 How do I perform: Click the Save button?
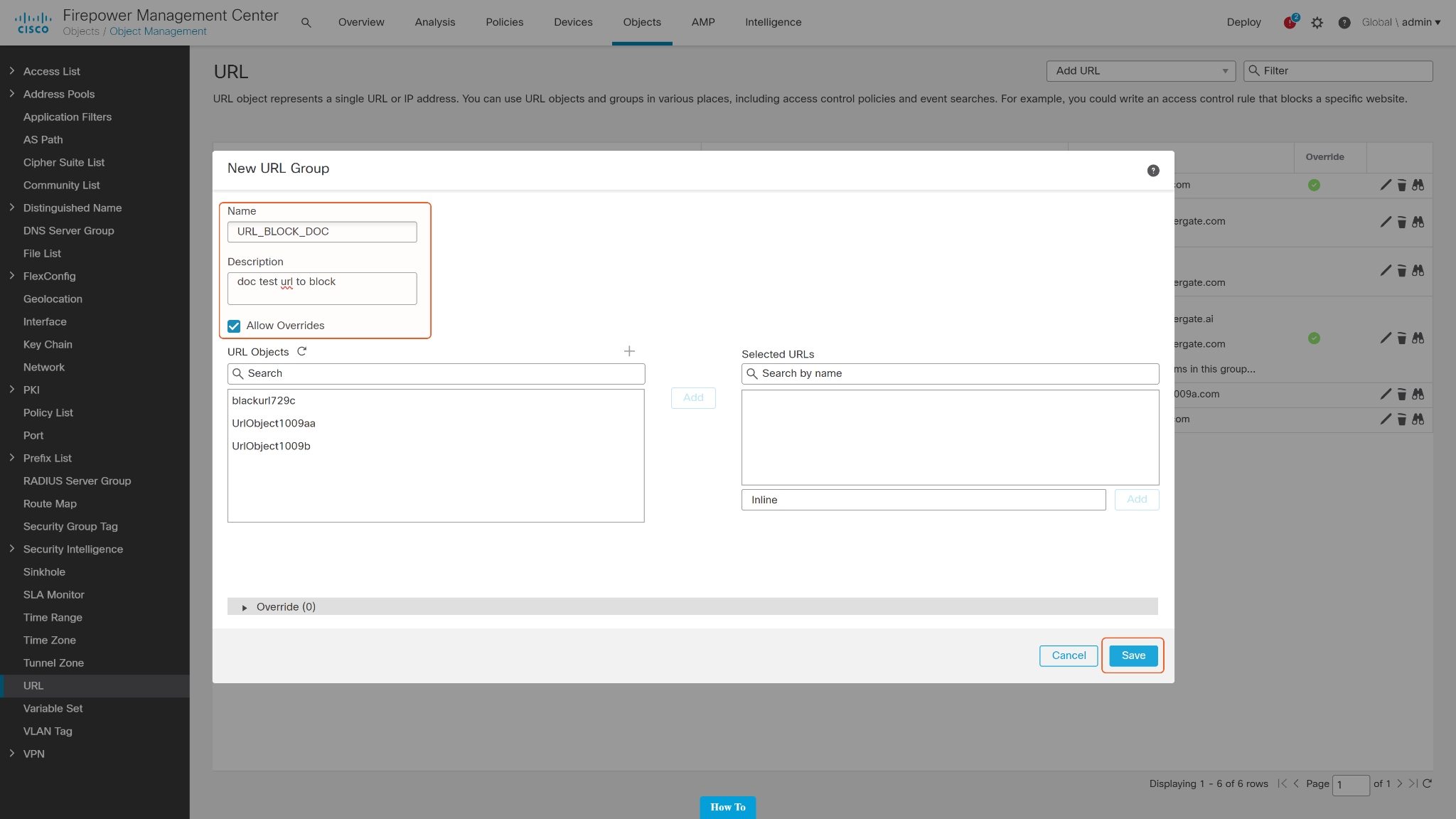tap(1133, 655)
